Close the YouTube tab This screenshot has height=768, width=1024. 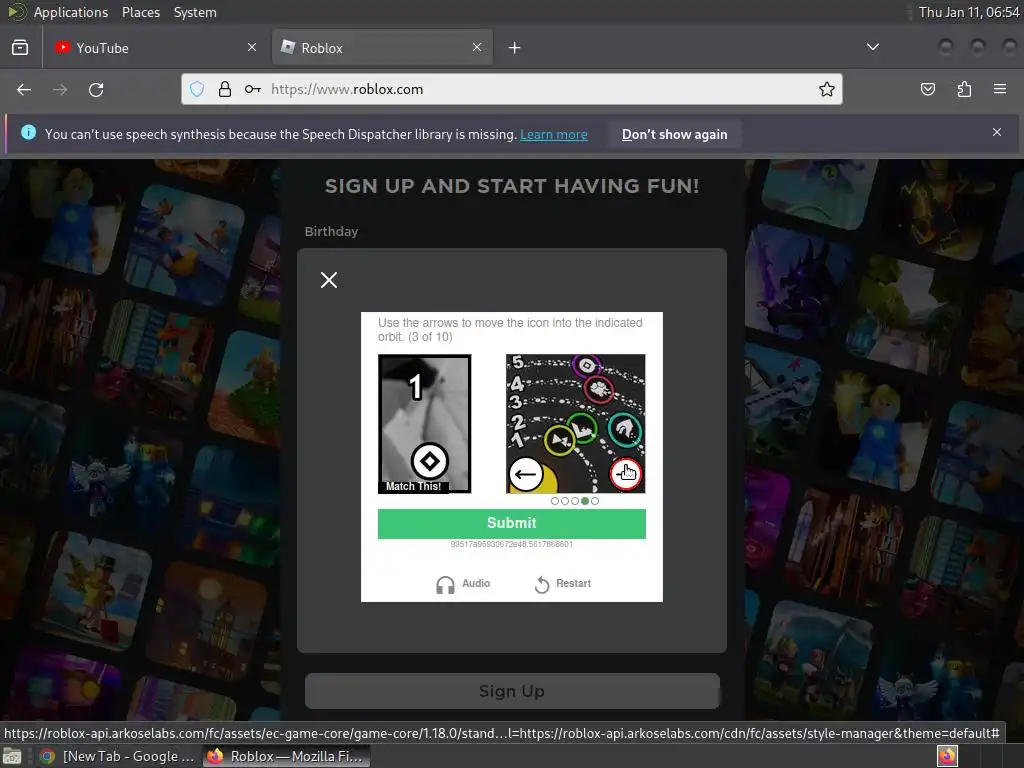coord(252,47)
